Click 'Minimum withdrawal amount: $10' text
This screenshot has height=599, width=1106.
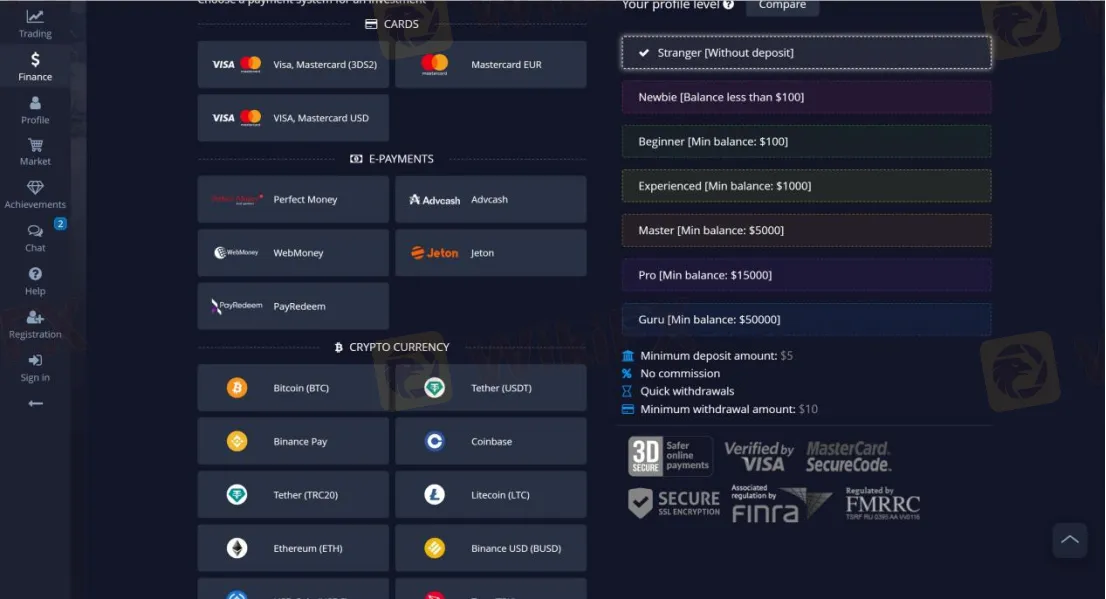(729, 409)
